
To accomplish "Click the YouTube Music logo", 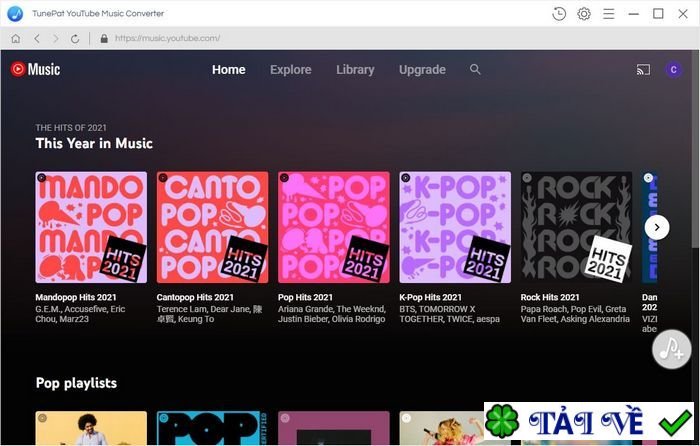I will pyautogui.click(x=35, y=69).
